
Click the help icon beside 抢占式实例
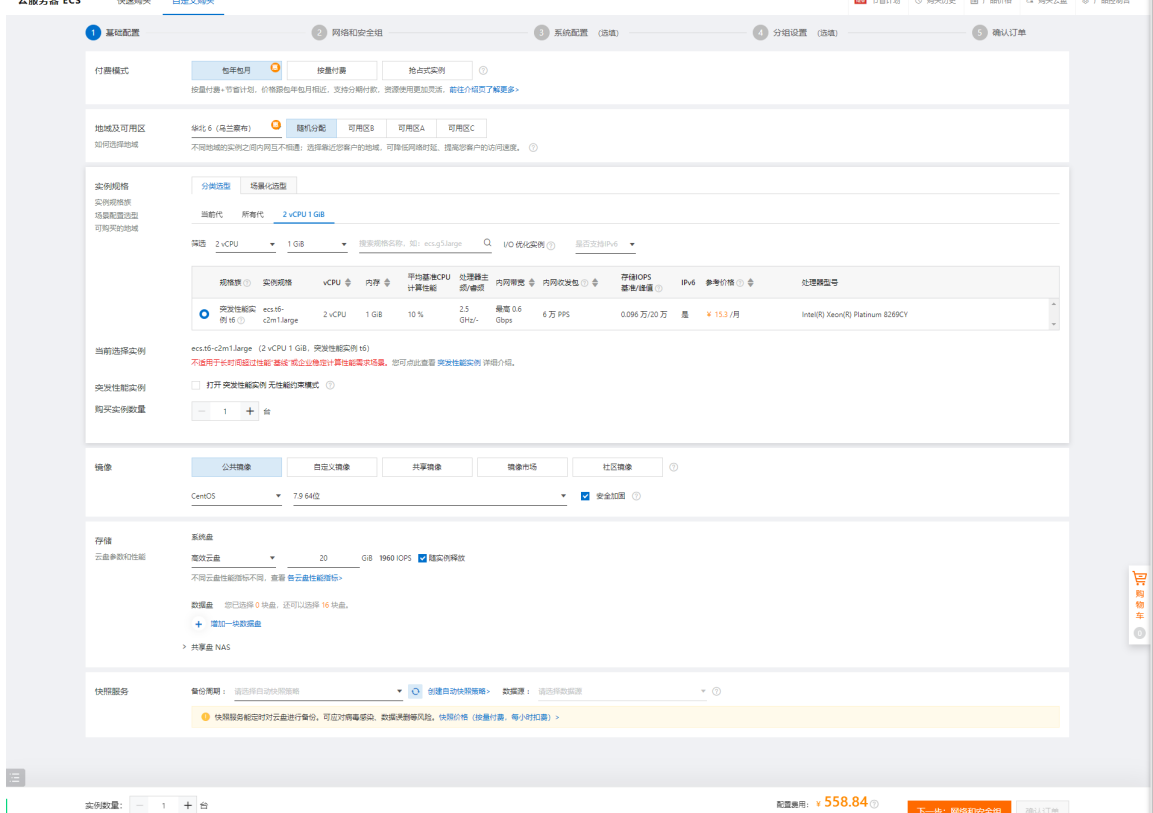(483, 71)
